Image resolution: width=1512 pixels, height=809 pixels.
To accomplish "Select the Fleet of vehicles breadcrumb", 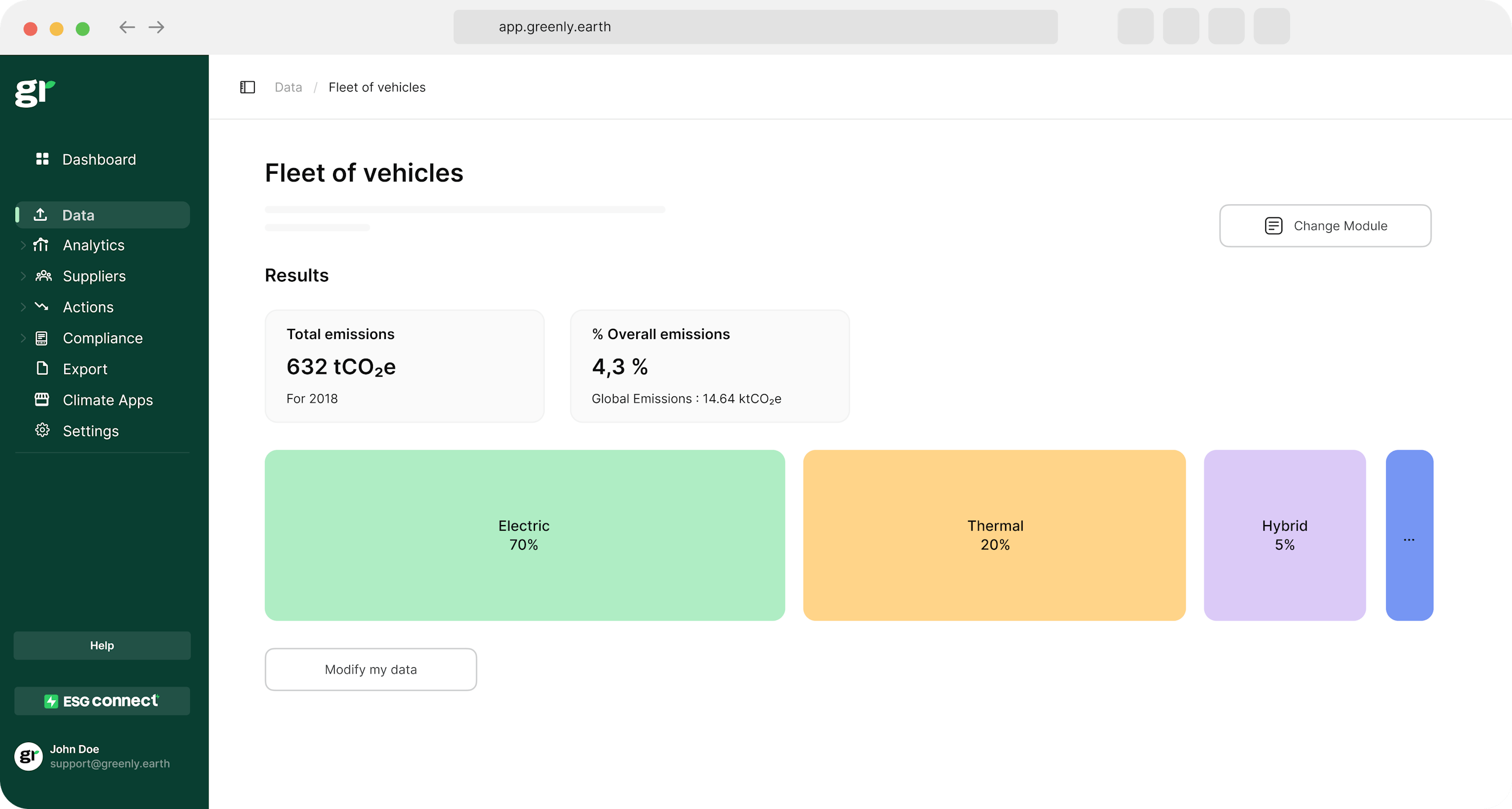I will click(x=377, y=87).
